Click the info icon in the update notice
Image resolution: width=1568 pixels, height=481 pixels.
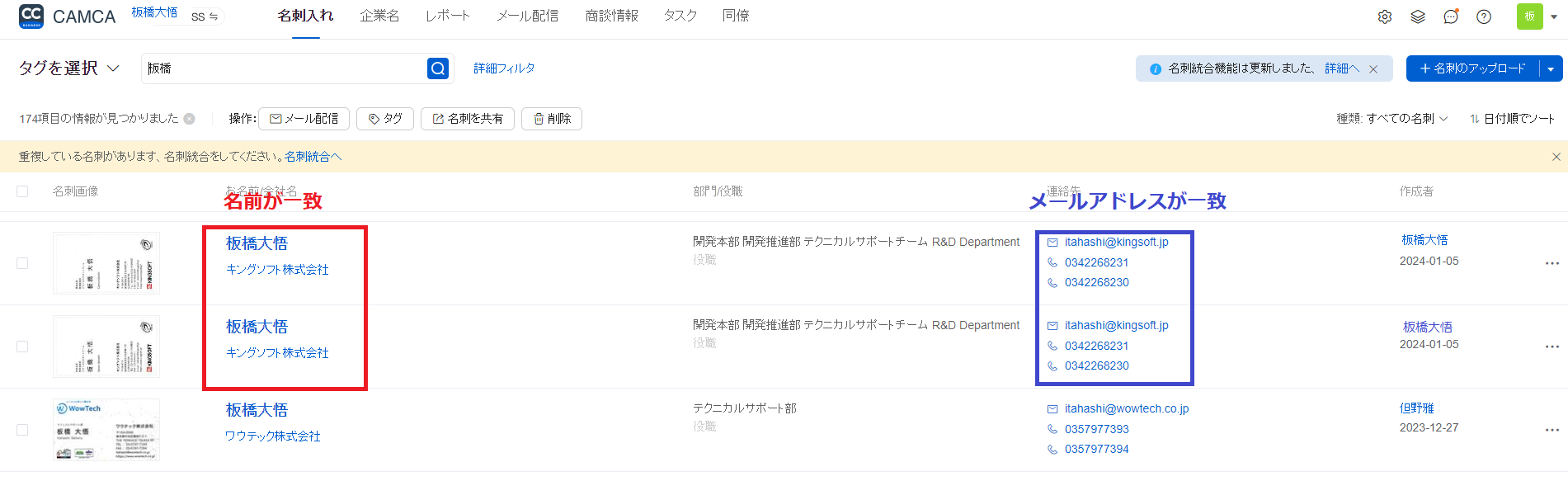pyautogui.click(x=1156, y=69)
